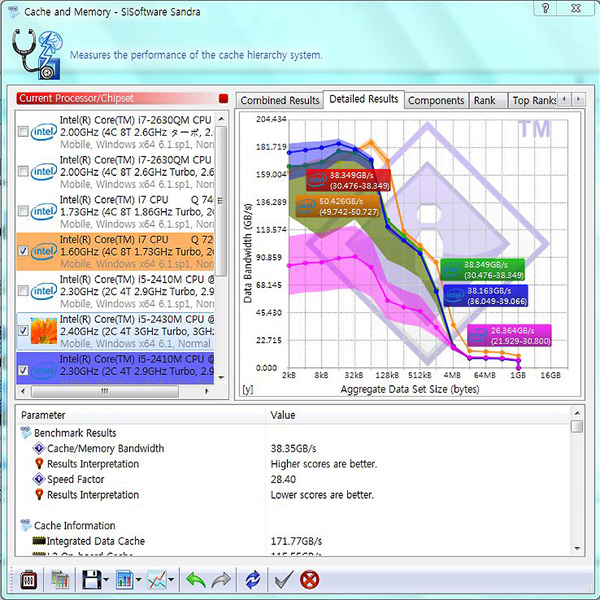This screenshot has height=600, width=600.
Task: Click the red stop square beside Current Processor
Action: 223,98
